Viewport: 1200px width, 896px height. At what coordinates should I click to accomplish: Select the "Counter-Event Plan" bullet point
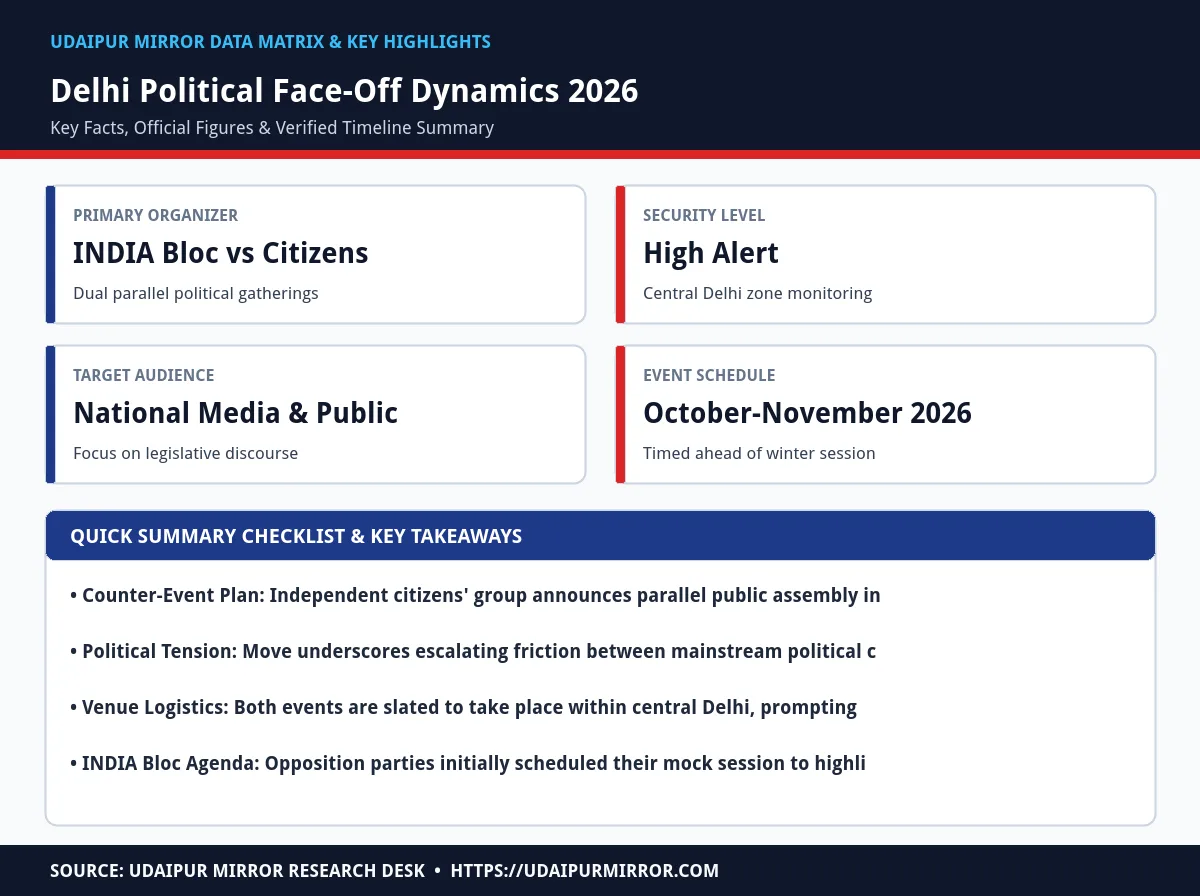[475, 595]
